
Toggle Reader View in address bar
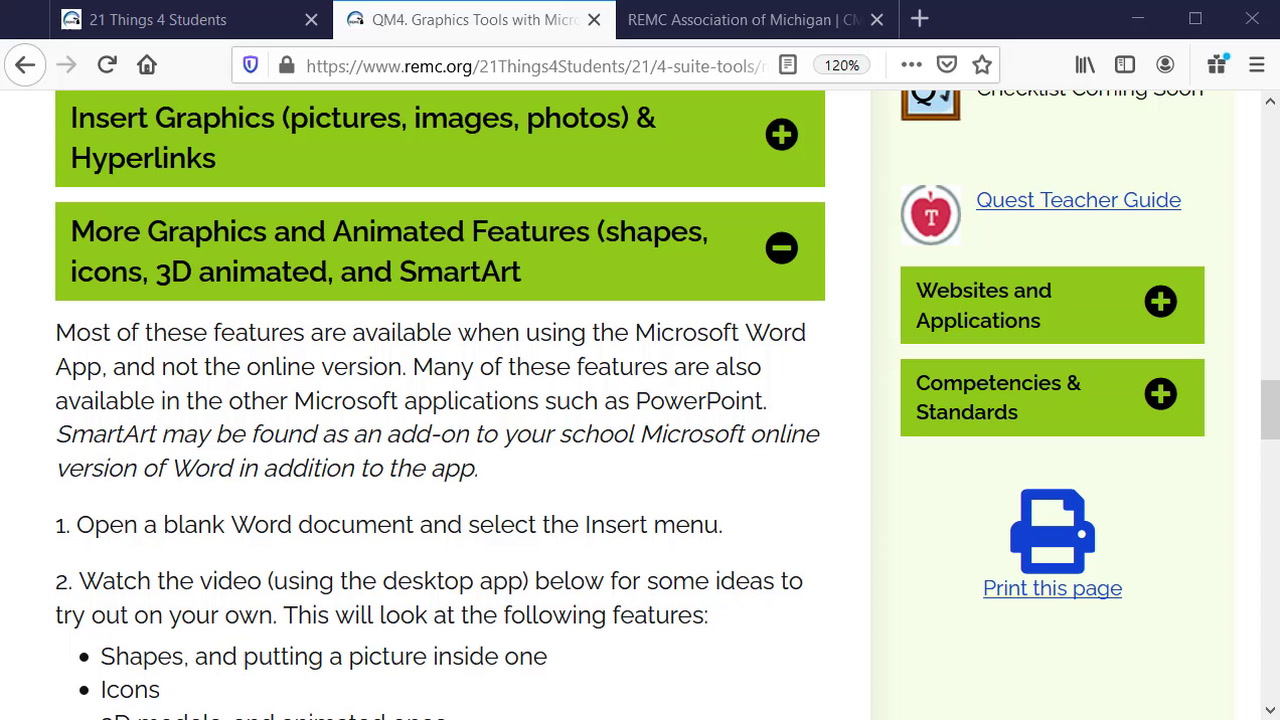[788, 65]
